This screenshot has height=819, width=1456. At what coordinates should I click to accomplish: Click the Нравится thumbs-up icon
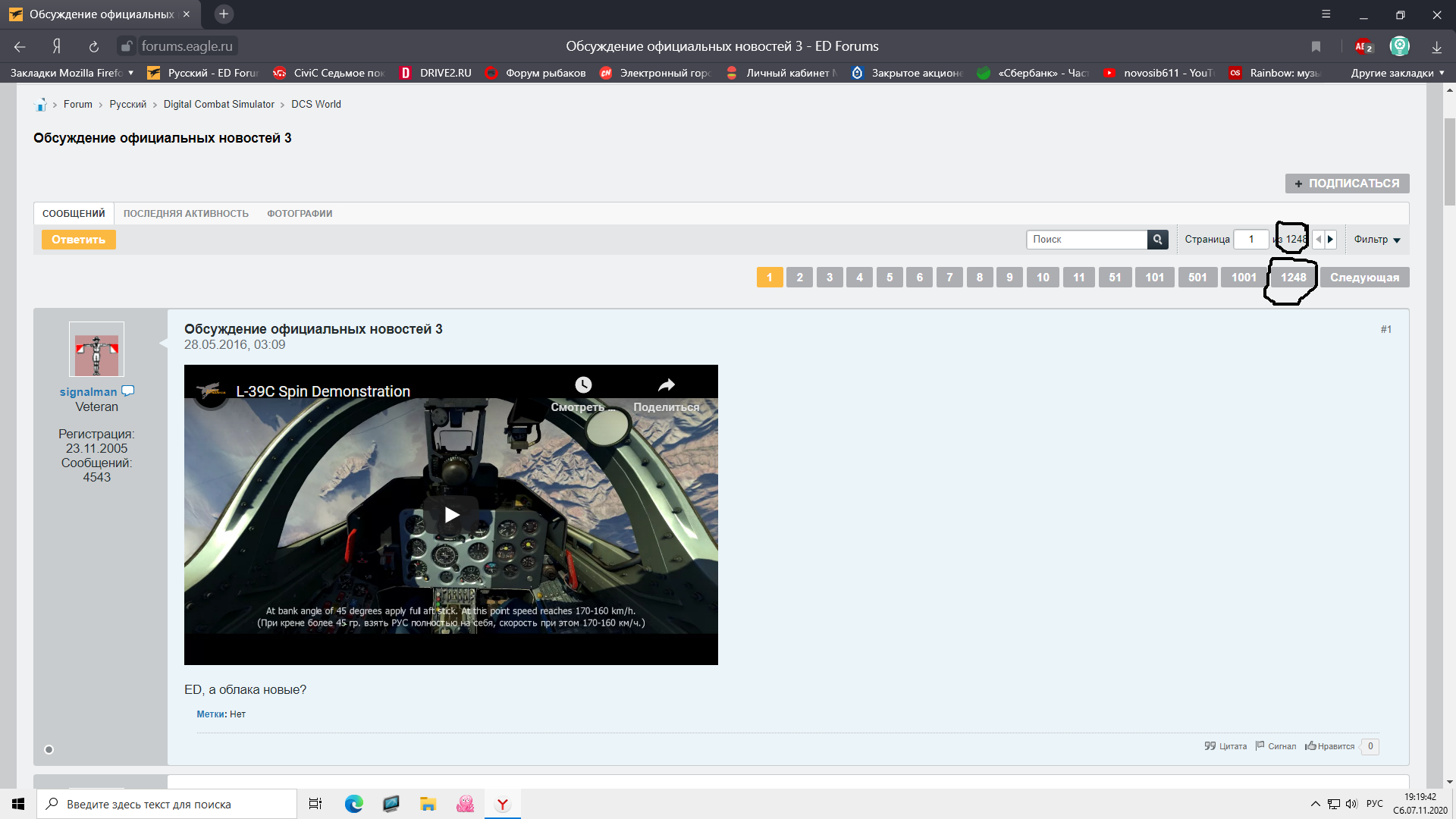tap(1310, 746)
